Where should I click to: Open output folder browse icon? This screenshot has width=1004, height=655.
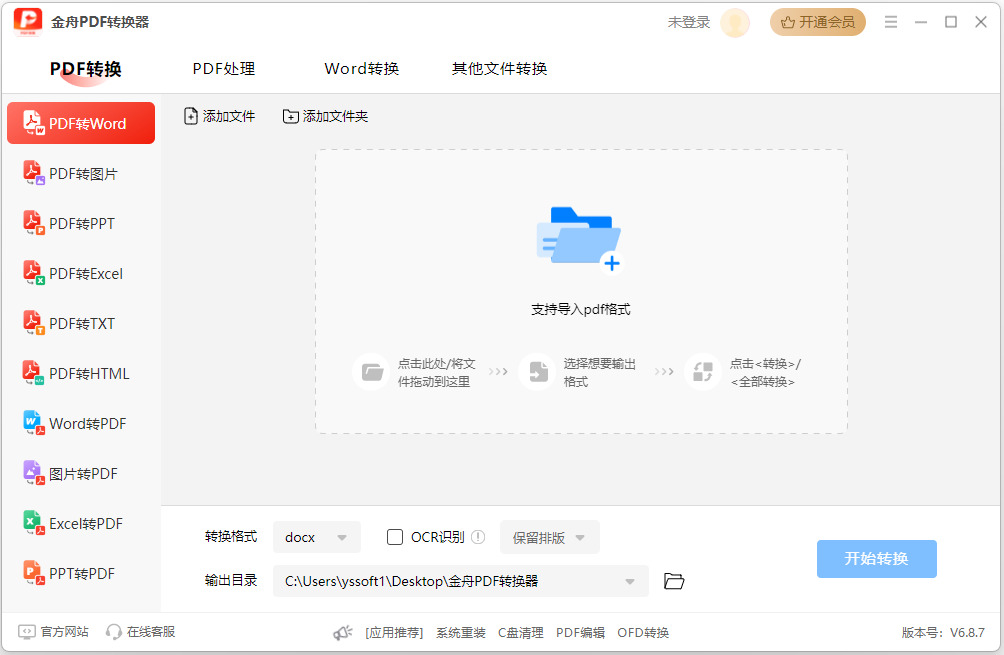pos(674,581)
